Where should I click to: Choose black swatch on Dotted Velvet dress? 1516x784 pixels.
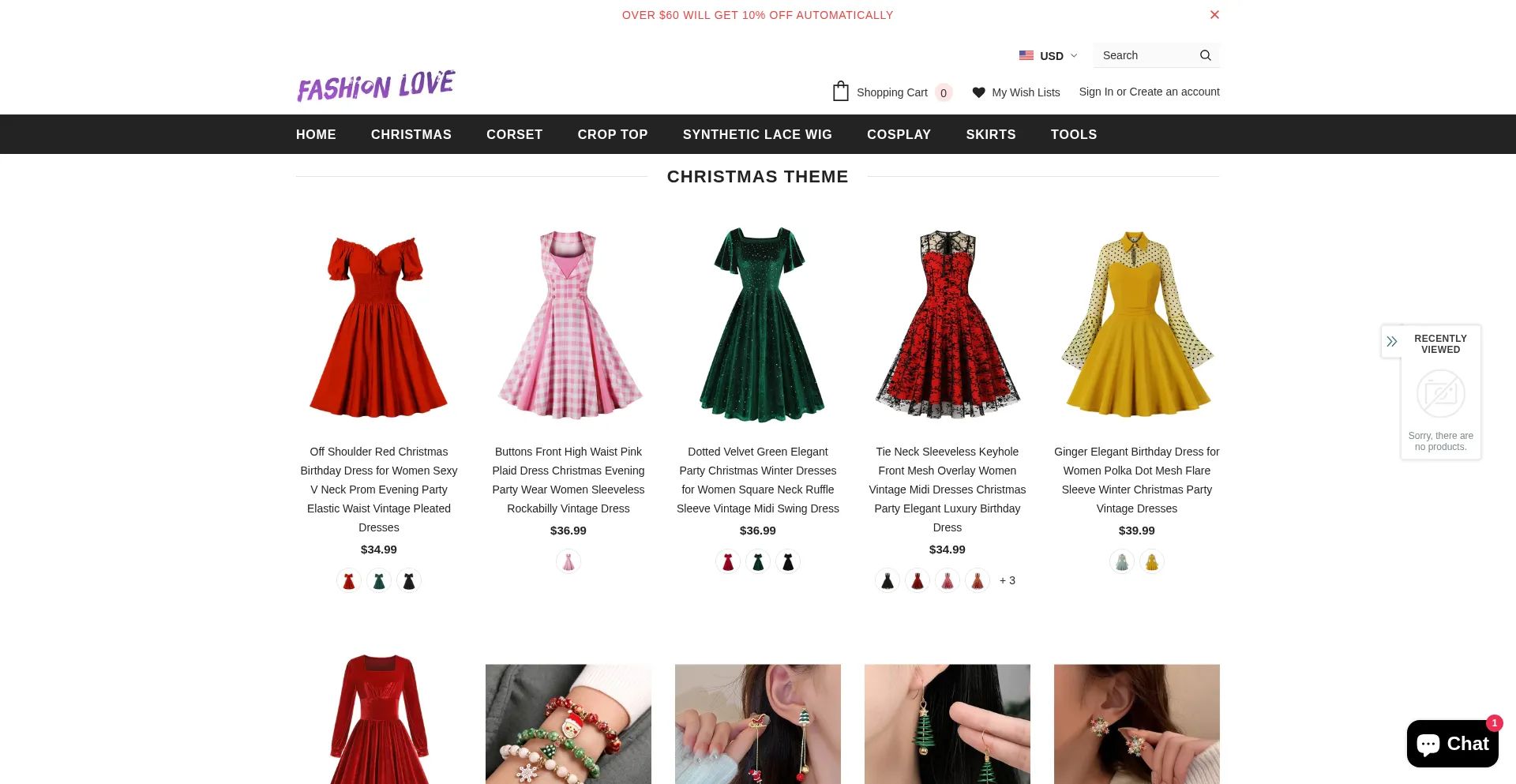click(788, 562)
